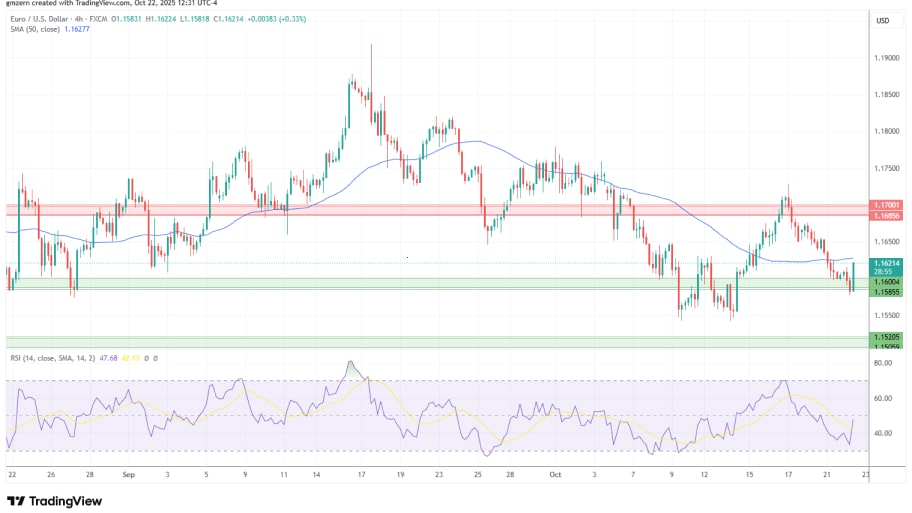Click the 80.00 level on RSI axis
The height and width of the screenshot is (513, 912).
[881, 364]
